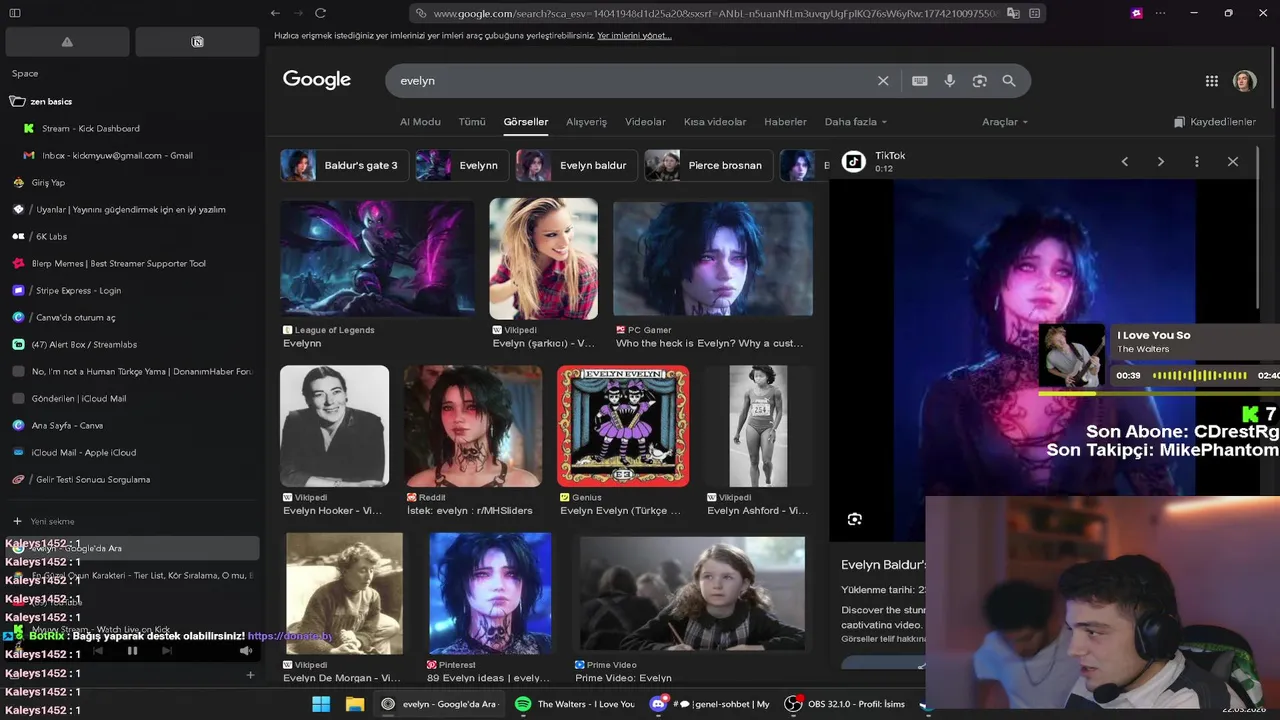Go back using the browser back arrow
This screenshot has width=1280, height=720.
[x=275, y=13]
